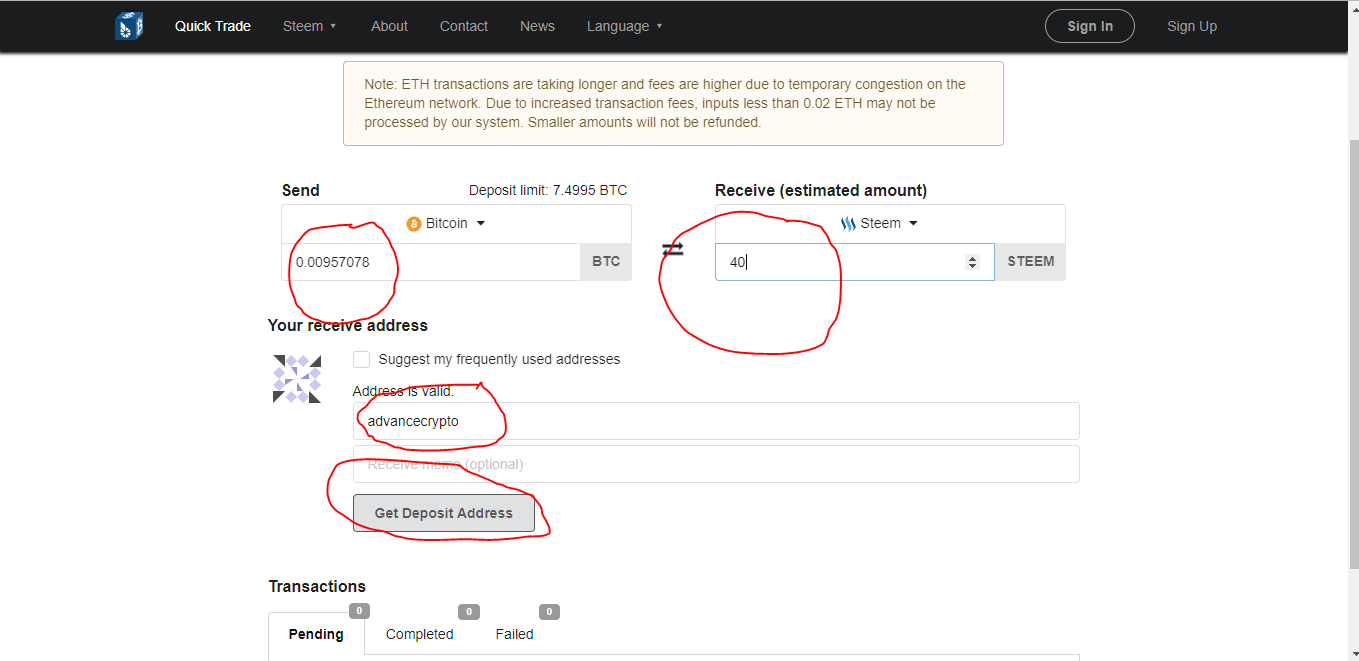Open the News page
This screenshot has width=1359, height=661.
pos(537,26)
